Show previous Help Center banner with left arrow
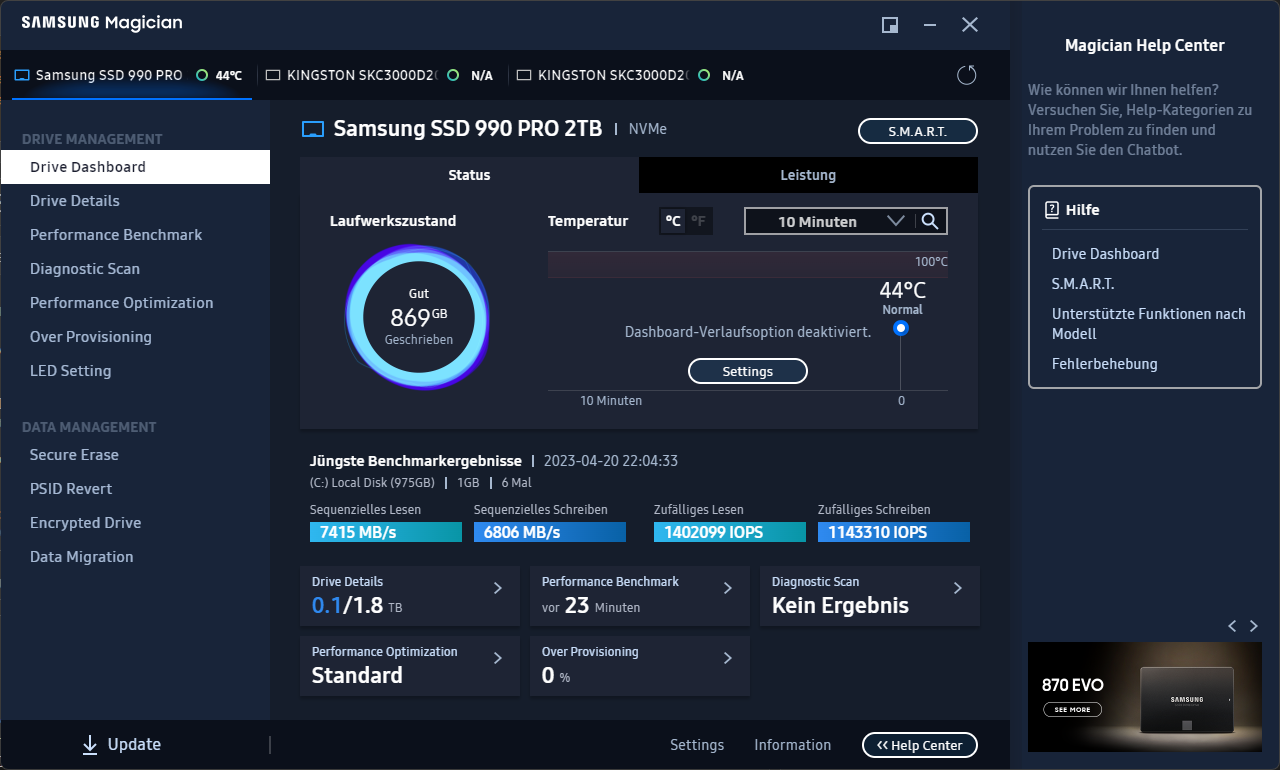The image size is (1280, 770). (x=1232, y=626)
